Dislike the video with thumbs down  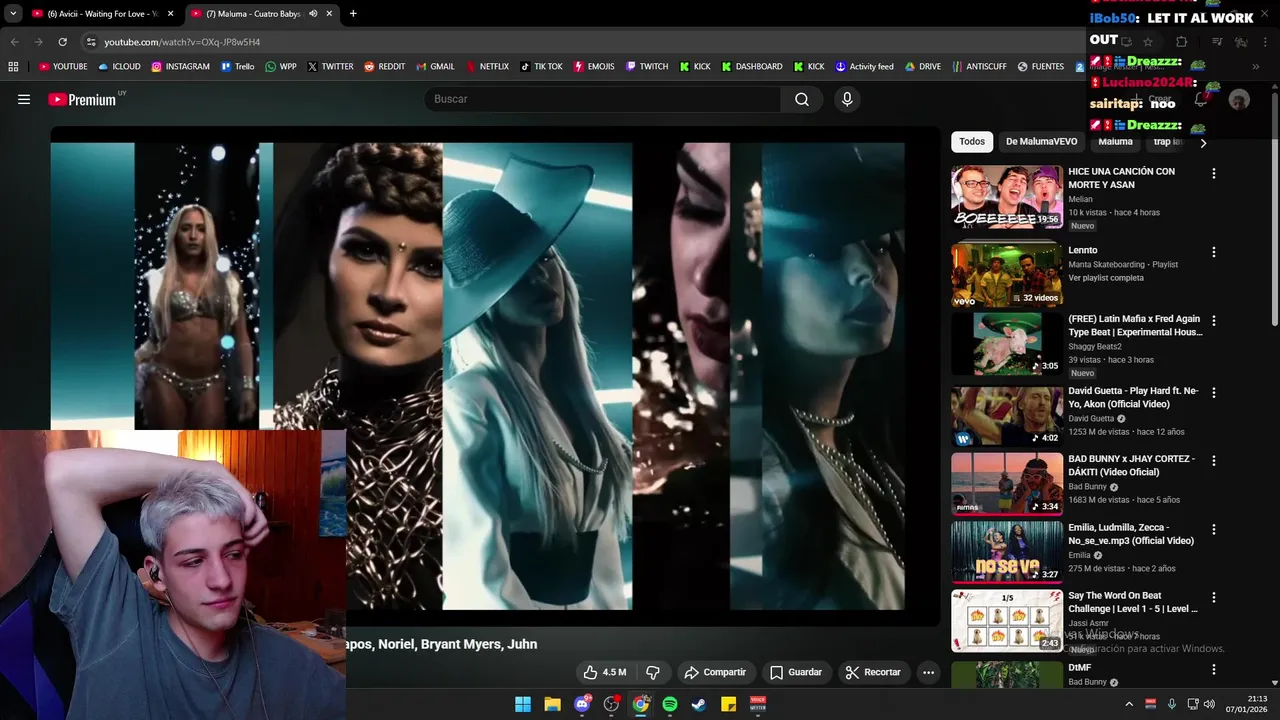[653, 672]
